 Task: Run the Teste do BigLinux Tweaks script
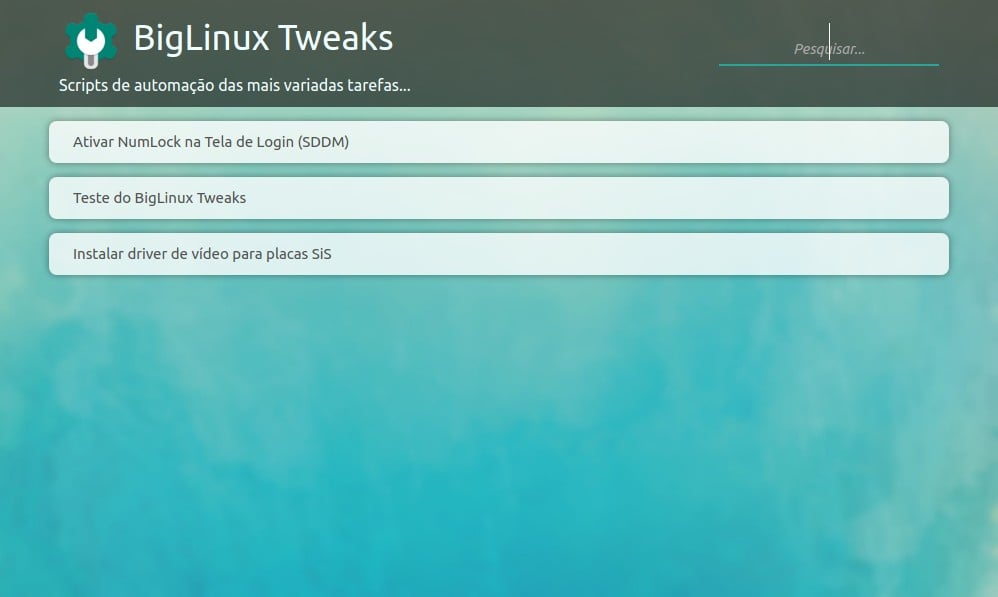coord(499,198)
